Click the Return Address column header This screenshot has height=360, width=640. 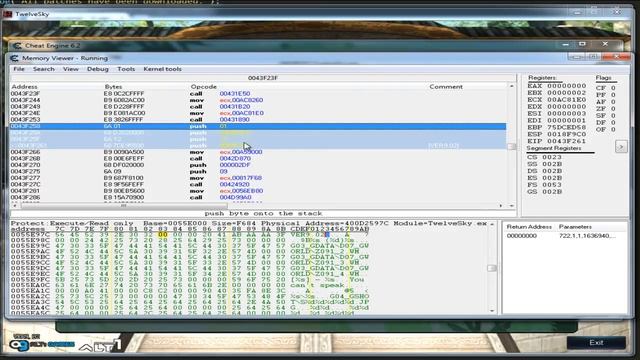pyautogui.click(x=529, y=227)
